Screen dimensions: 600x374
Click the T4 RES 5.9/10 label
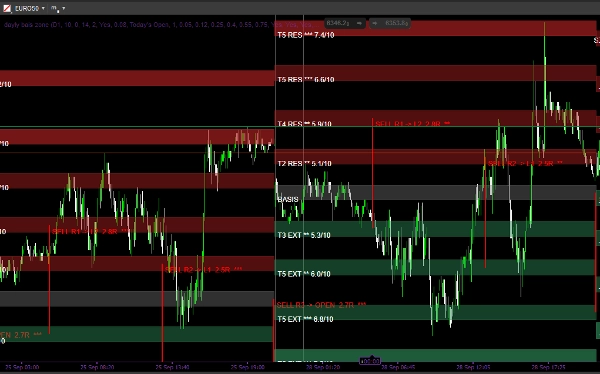click(304, 124)
